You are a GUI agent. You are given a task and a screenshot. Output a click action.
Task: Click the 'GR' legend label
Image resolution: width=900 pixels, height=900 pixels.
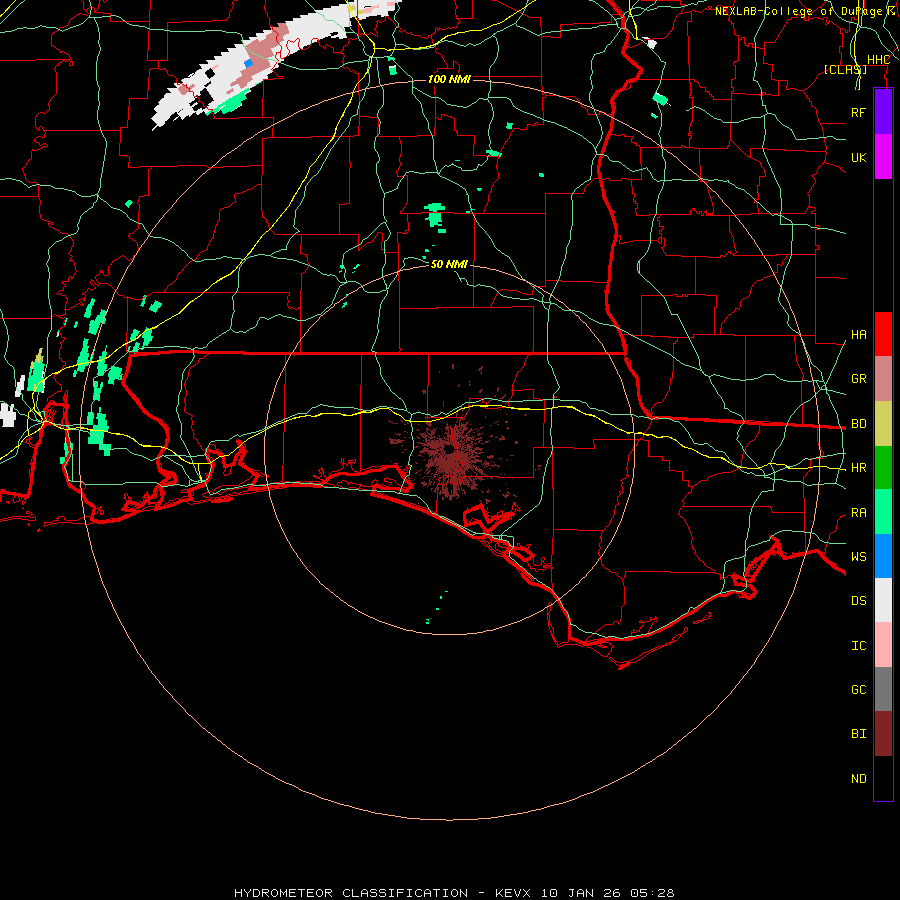858,379
